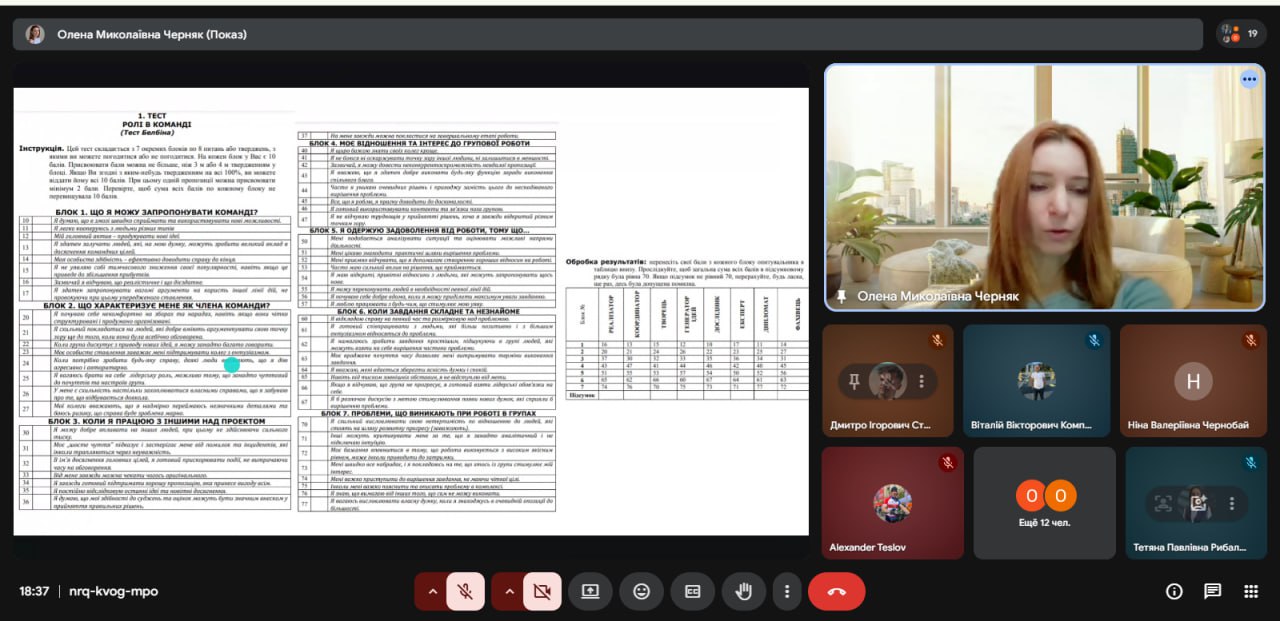The image size is (1280, 621).
Task: Open the chat panel icon
Action: click(x=1212, y=591)
